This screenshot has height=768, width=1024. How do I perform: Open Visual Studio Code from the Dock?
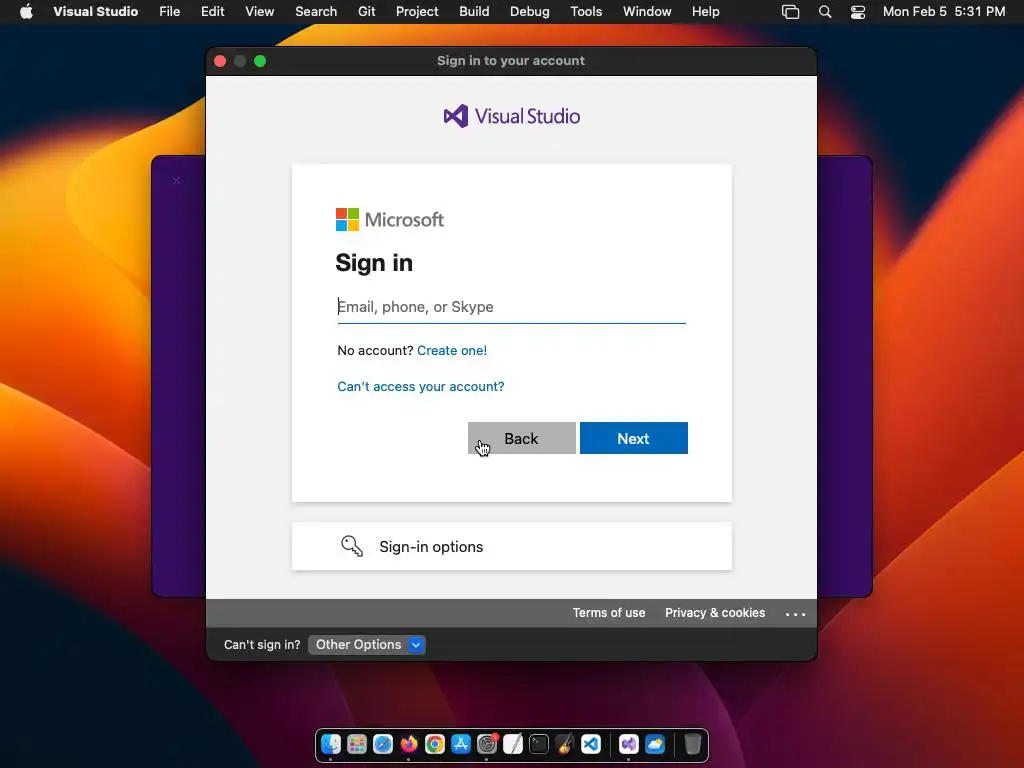pos(591,744)
